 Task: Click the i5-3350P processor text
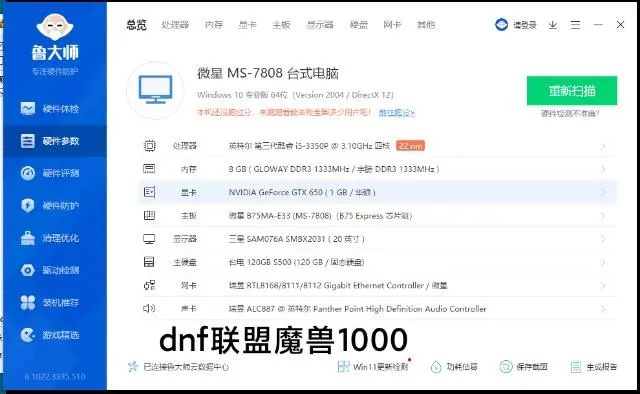(x=309, y=146)
